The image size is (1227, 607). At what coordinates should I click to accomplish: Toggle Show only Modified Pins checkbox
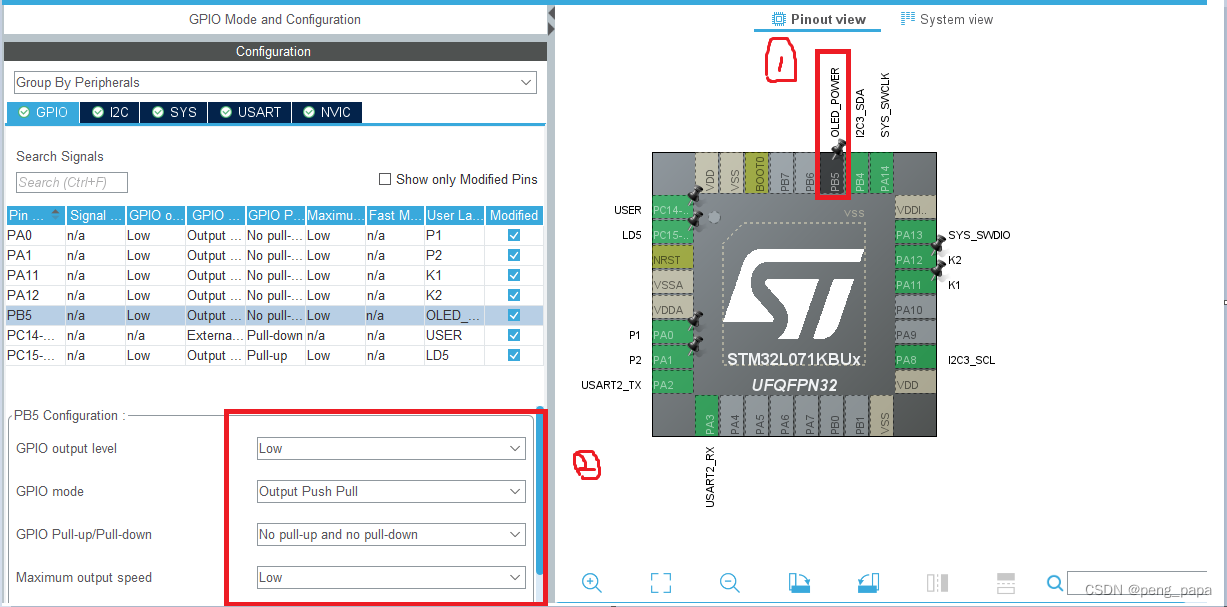point(385,179)
